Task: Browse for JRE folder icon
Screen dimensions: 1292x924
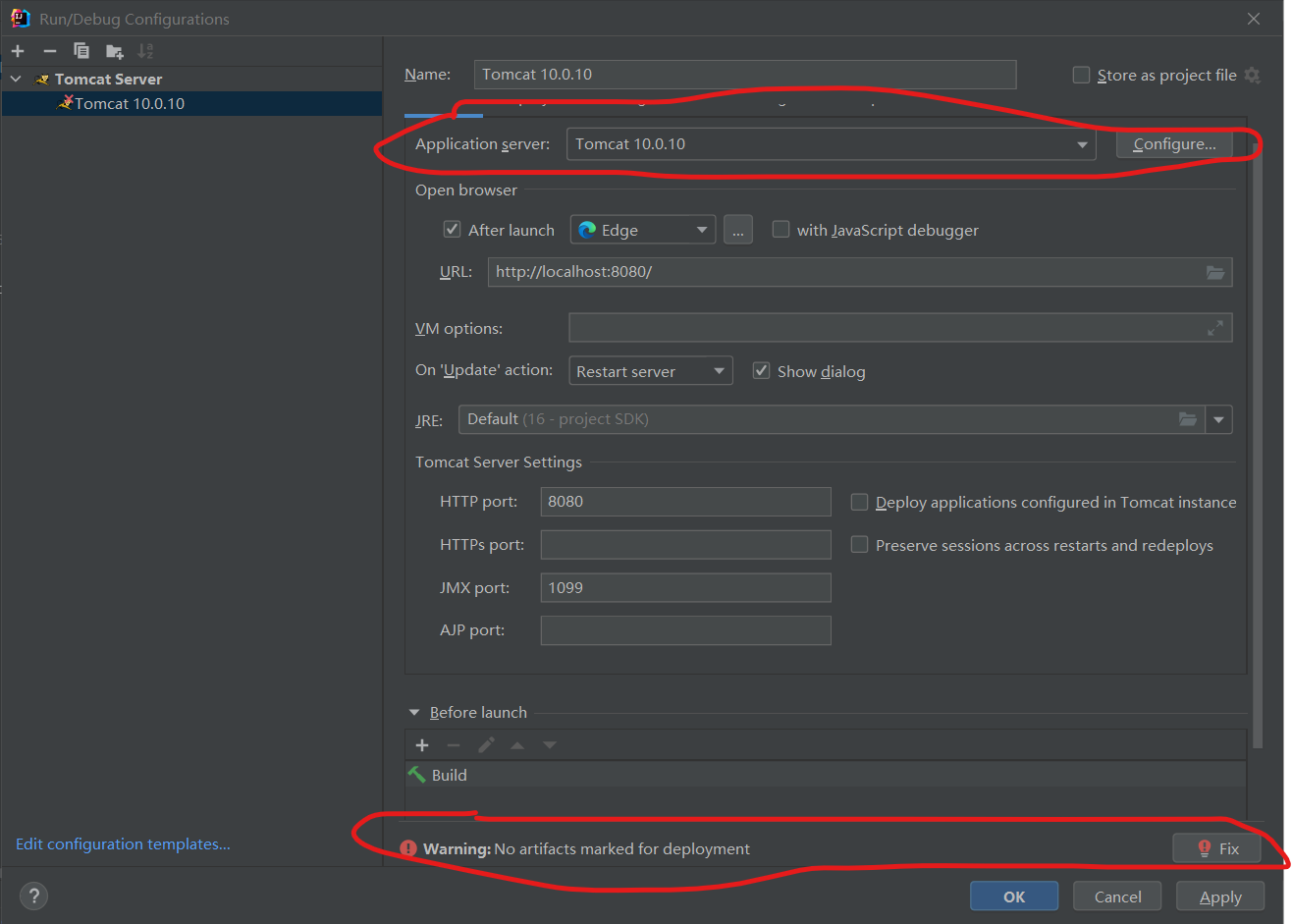Action: (x=1188, y=419)
